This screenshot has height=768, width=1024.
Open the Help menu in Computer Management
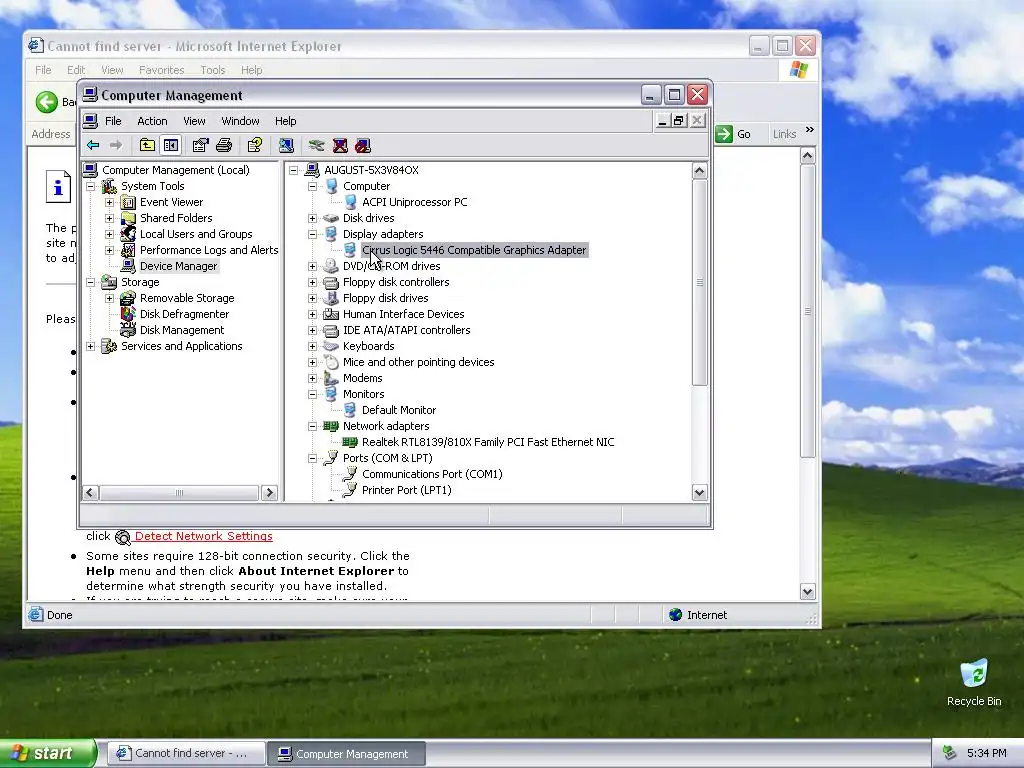pos(285,121)
